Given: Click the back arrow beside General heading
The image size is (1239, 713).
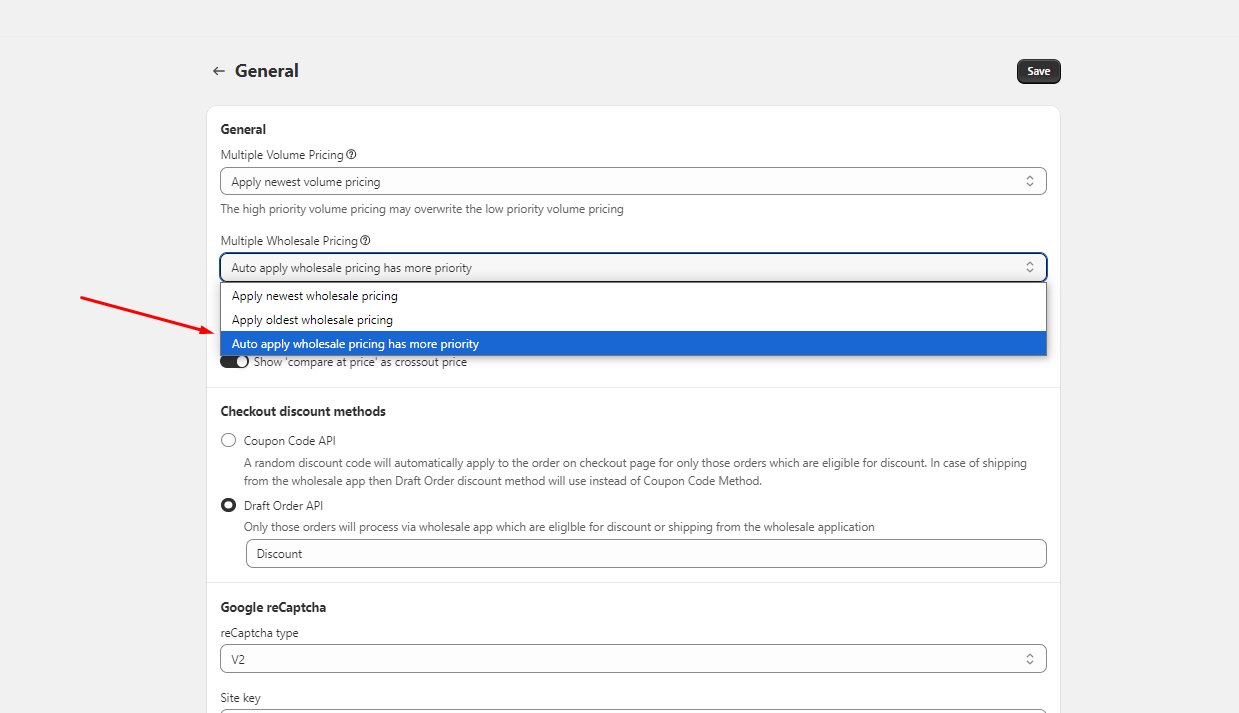Looking at the screenshot, I should point(218,71).
